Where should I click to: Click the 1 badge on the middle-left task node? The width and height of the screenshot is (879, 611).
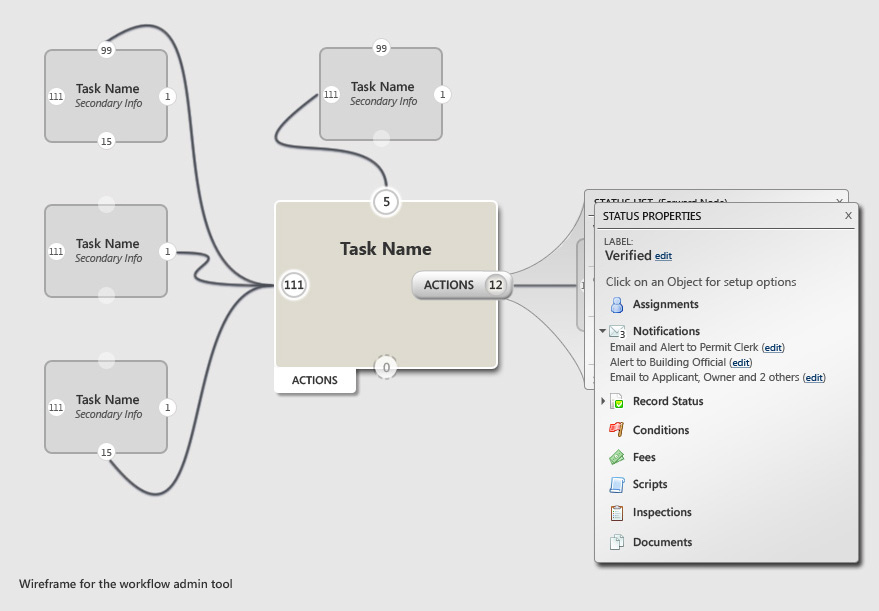tap(167, 252)
